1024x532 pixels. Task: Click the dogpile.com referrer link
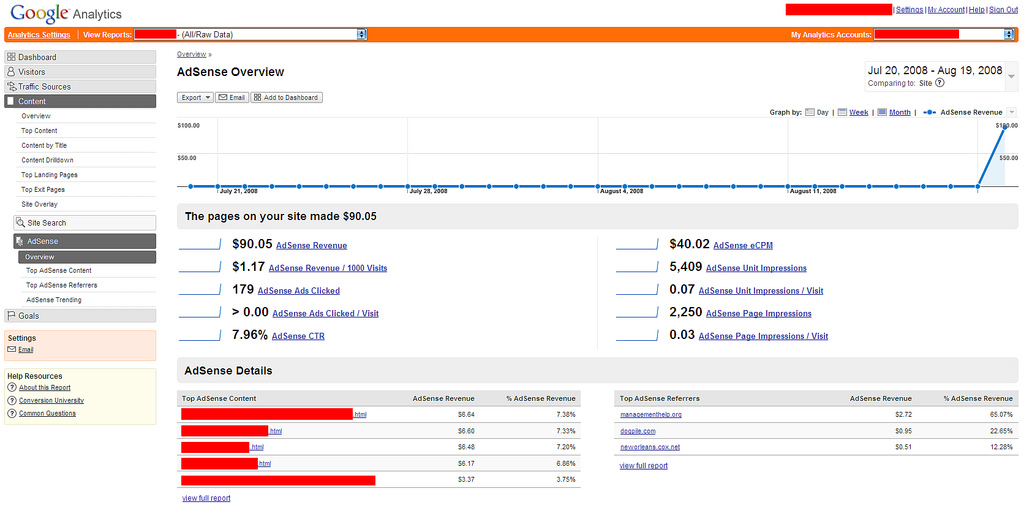click(637, 431)
